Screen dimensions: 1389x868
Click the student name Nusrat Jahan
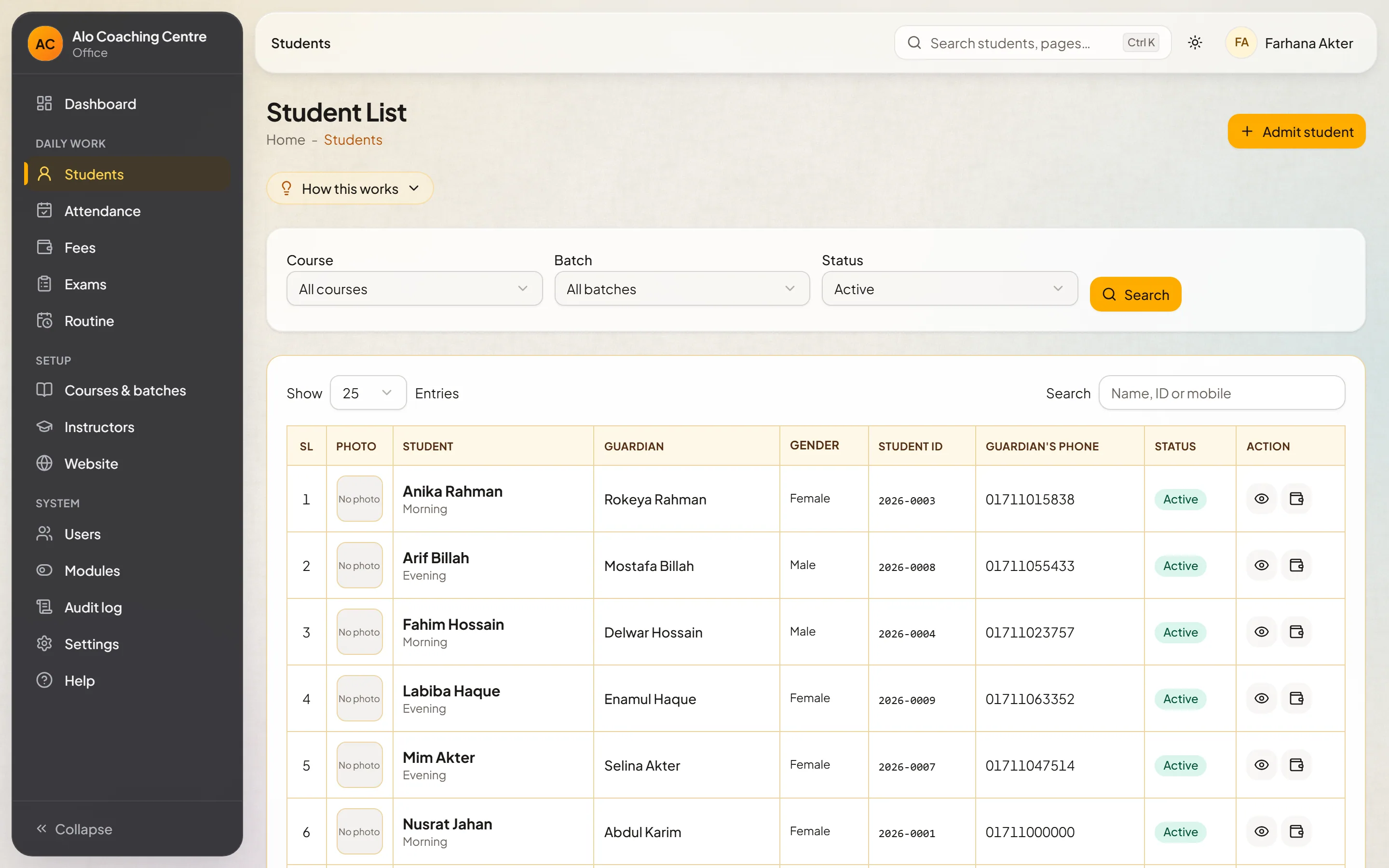tap(447, 825)
